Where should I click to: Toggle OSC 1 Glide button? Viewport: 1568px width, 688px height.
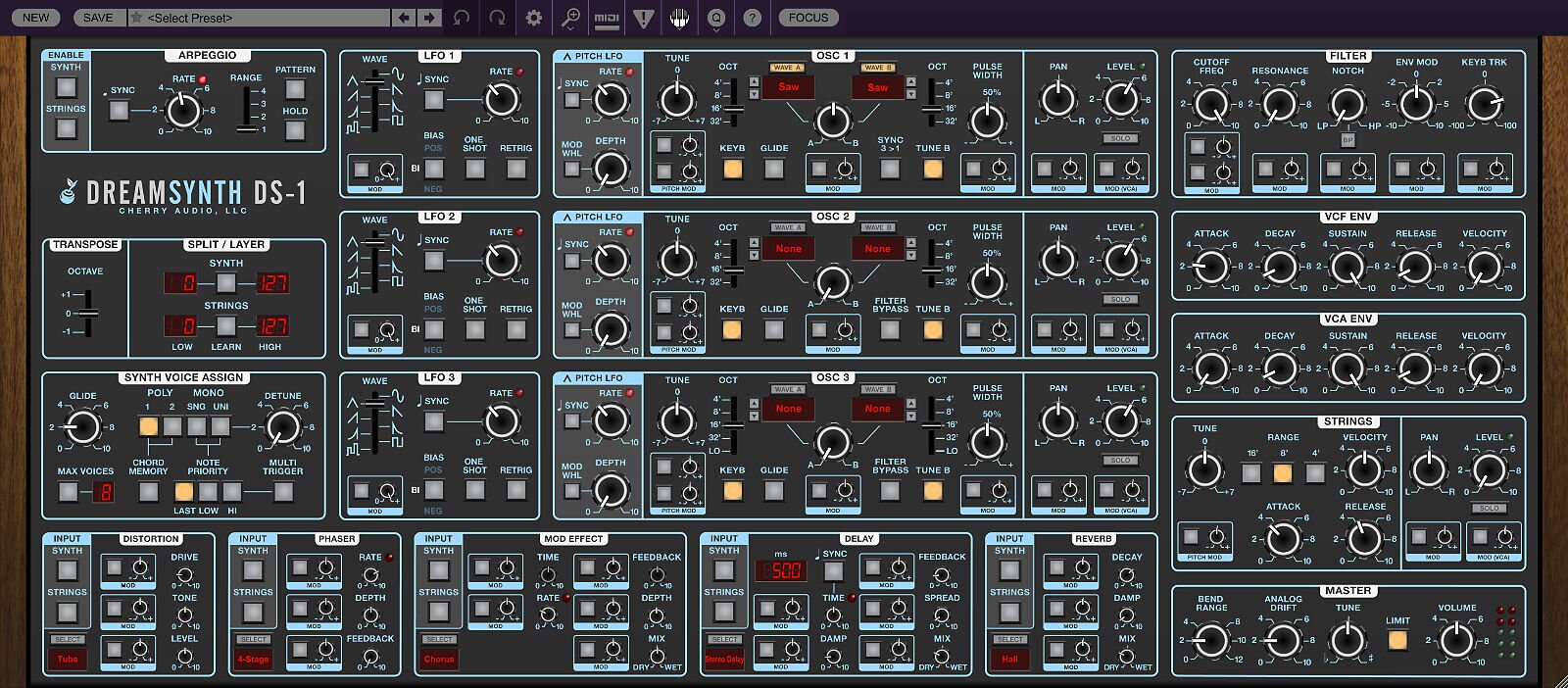[x=774, y=169]
